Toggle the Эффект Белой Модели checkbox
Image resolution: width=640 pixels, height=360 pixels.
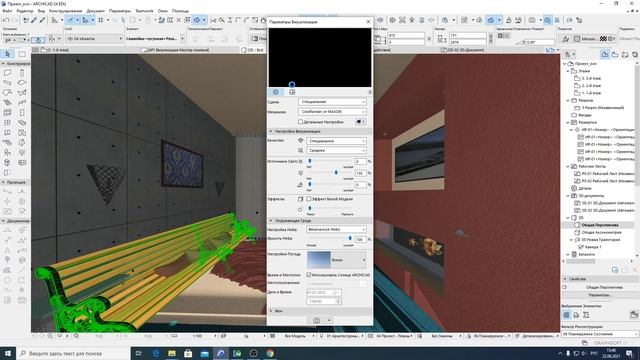pyautogui.click(x=309, y=199)
